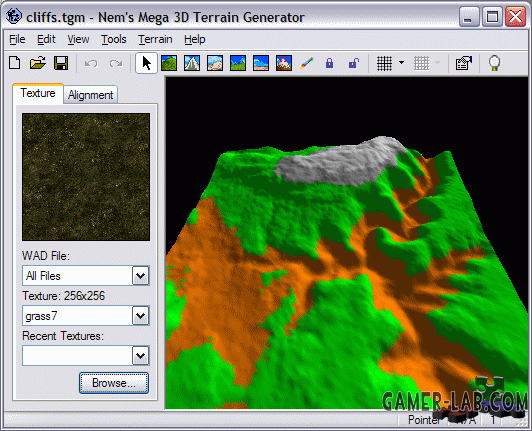This screenshot has height=431, width=532.
Task: Expand the WAD File dropdown
Action: coord(140,276)
